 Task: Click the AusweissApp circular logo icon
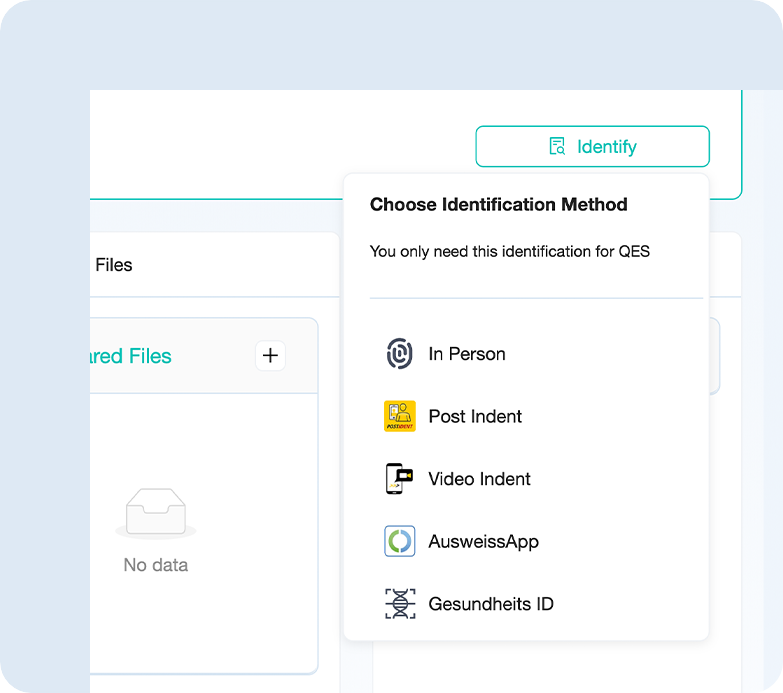click(x=399, y=541)
